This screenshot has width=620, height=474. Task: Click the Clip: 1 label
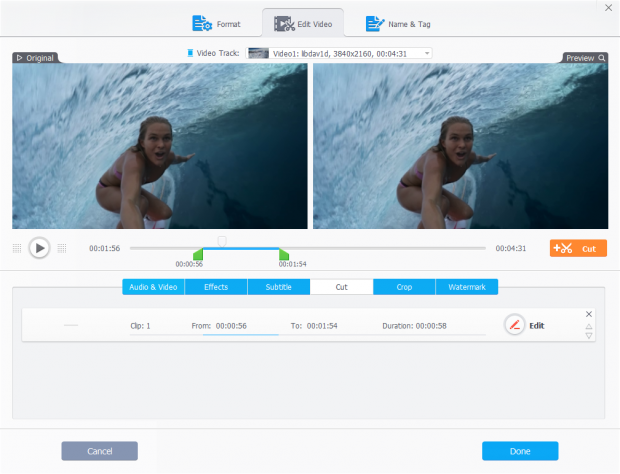point(140,326)
